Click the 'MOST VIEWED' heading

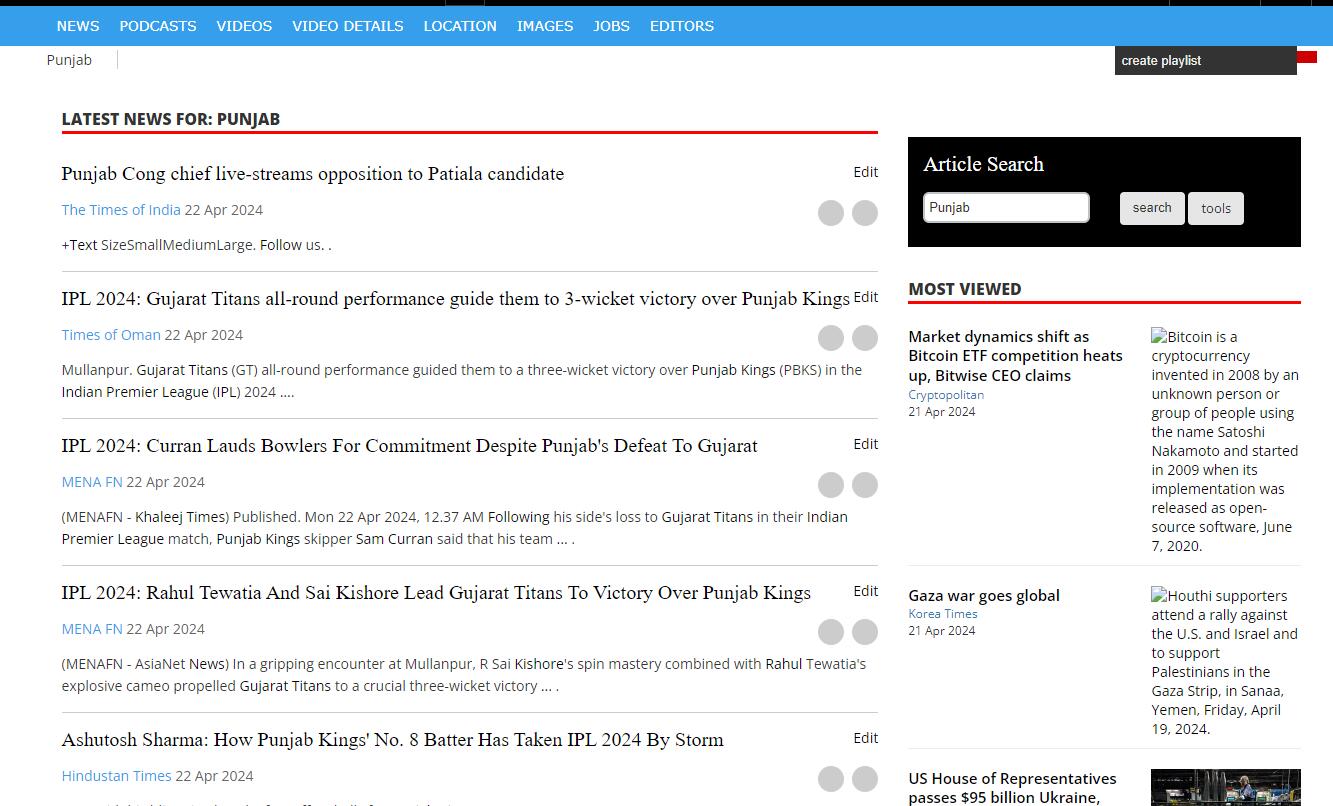click(965, 289)
